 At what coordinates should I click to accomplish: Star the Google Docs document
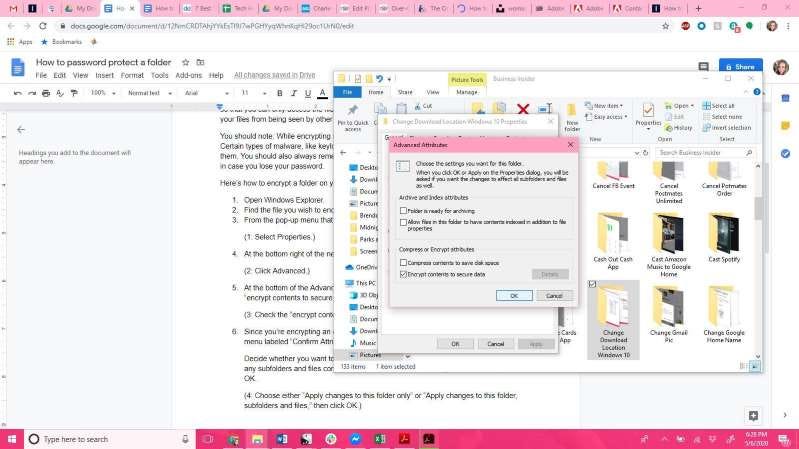coord(185,62)
